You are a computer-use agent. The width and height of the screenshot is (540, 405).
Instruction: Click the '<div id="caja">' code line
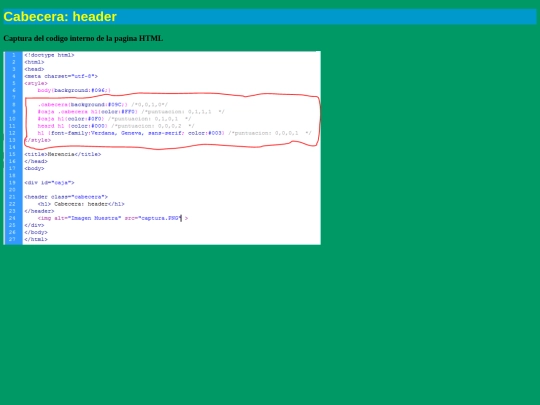(x=49, y=183)
